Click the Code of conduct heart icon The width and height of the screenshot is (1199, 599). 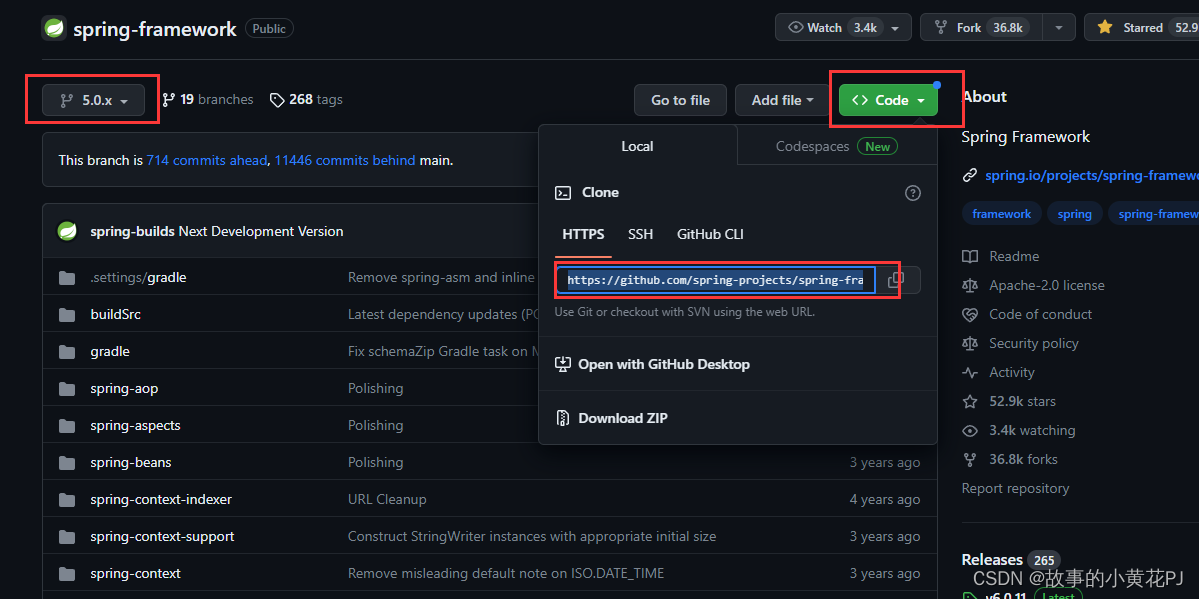pyautogui.click(x=970, y=314)
